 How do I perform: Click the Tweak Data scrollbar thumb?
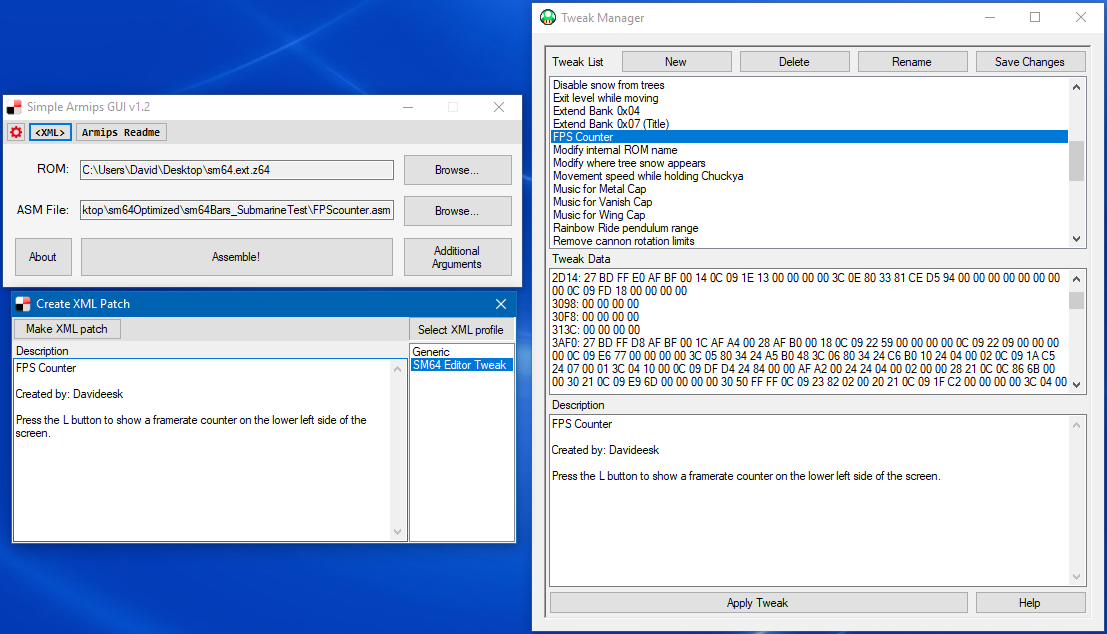click(1076, 300)
